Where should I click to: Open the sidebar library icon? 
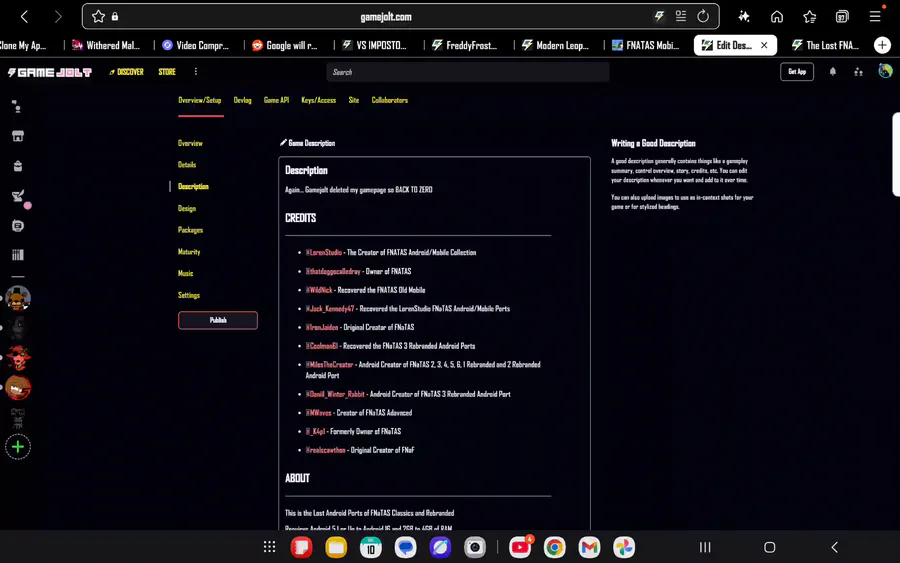pos(18,255)
